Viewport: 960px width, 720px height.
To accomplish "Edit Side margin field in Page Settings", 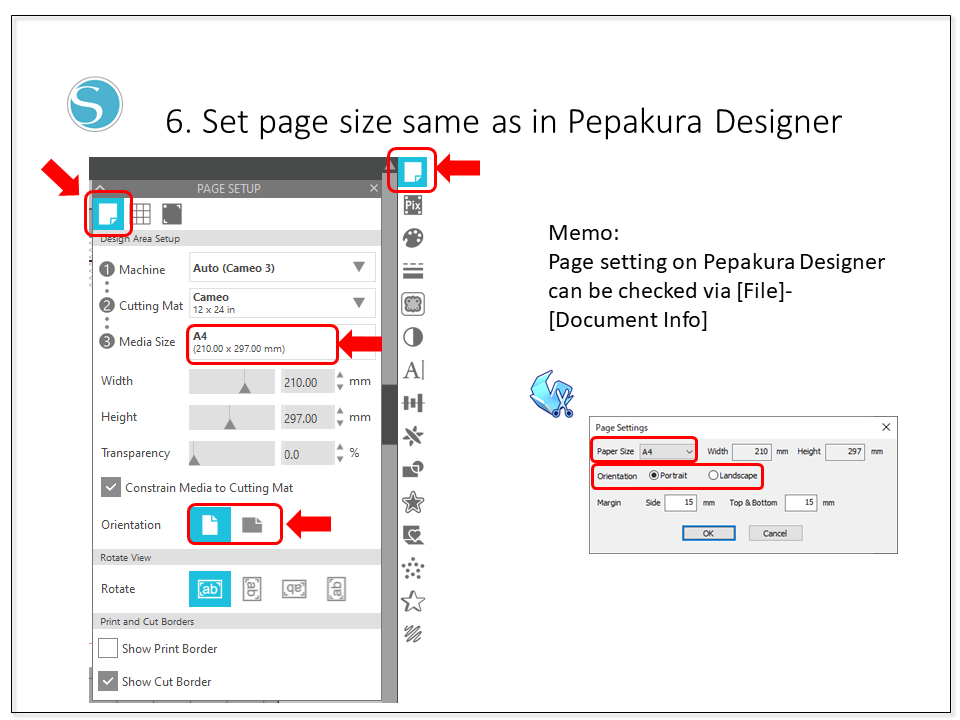I will click(680, 503).
